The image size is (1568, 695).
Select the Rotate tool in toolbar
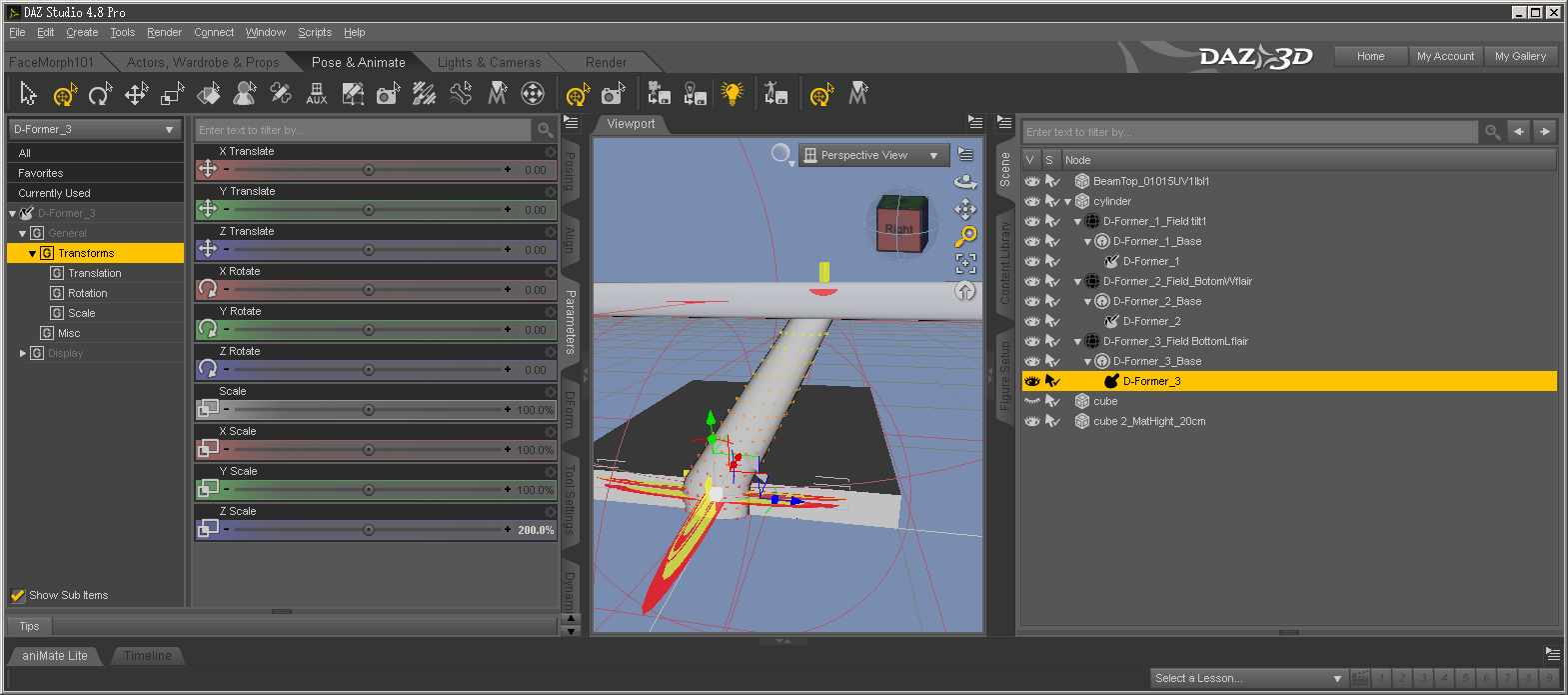point(100,94)
